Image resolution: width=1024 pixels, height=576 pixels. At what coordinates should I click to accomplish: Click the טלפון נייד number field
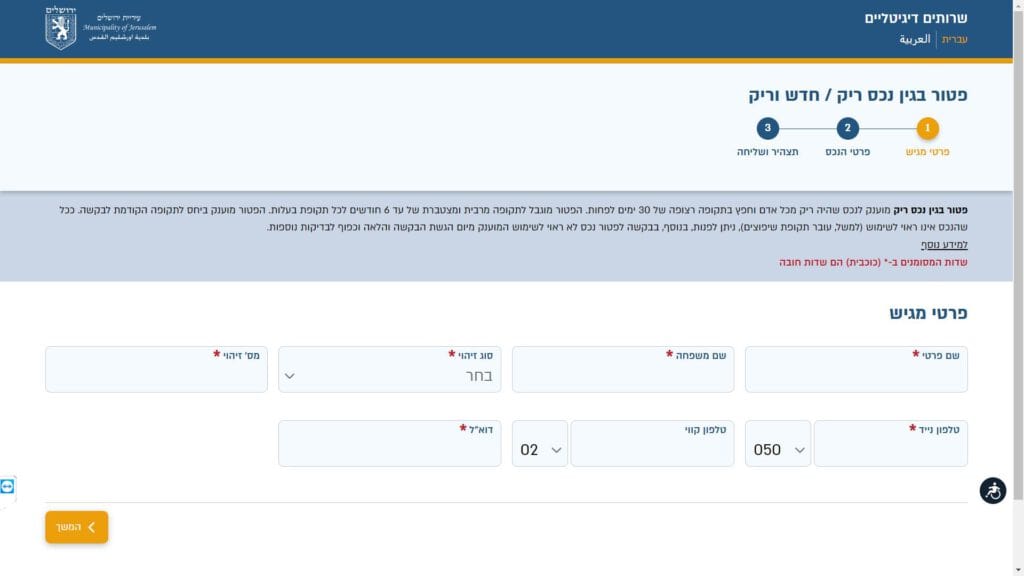[x=890, y=450]
